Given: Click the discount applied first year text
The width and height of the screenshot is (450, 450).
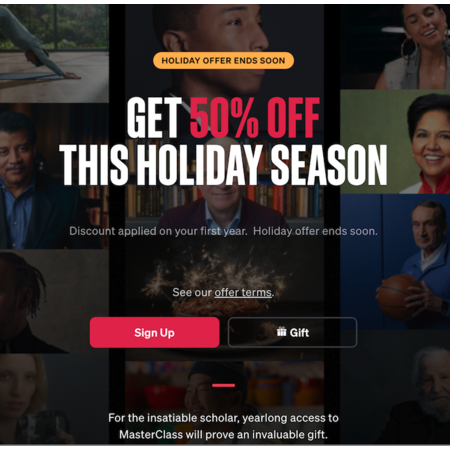Looking at the screenshot, I should 223,231.
